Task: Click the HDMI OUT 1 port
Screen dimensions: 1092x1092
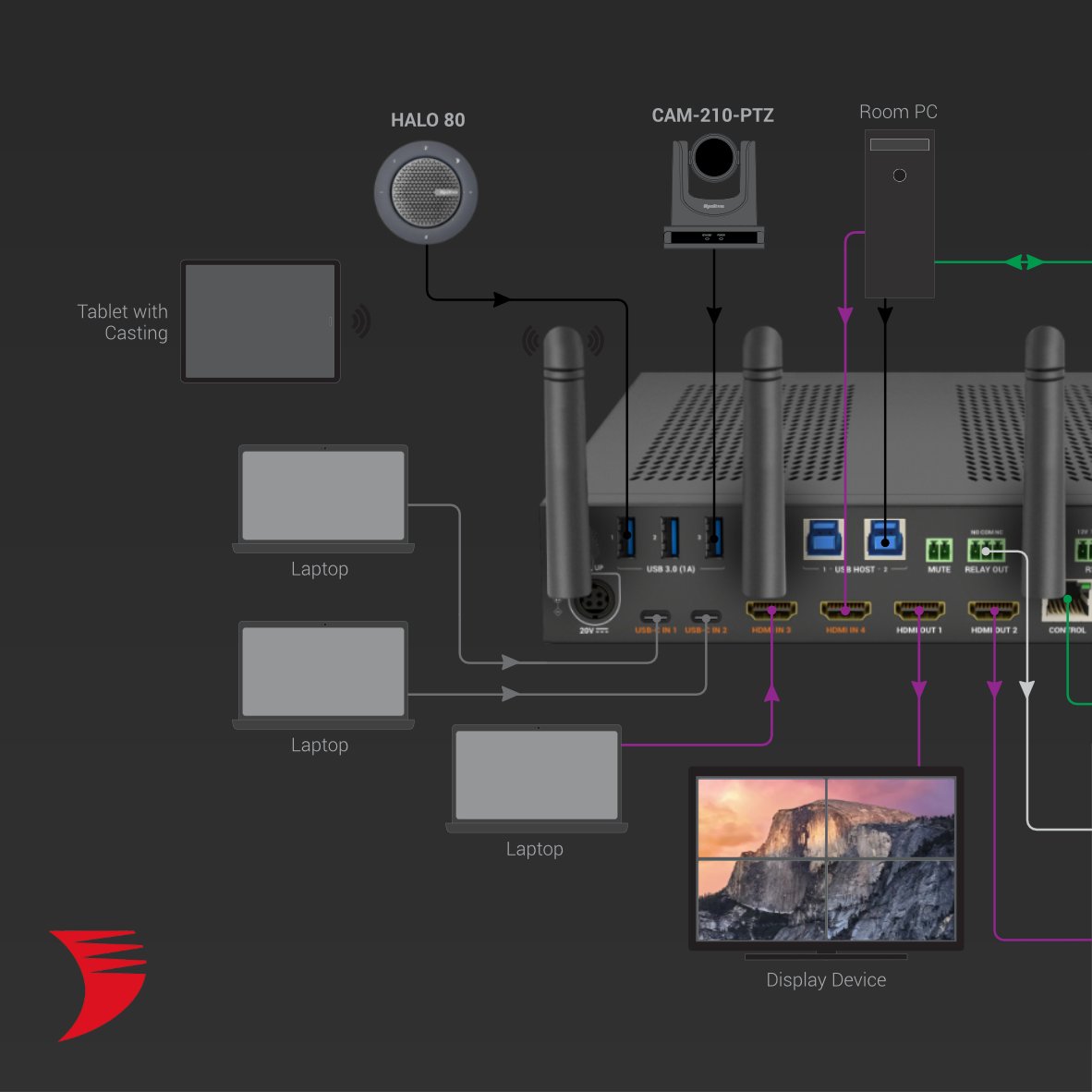Action: 919,611
